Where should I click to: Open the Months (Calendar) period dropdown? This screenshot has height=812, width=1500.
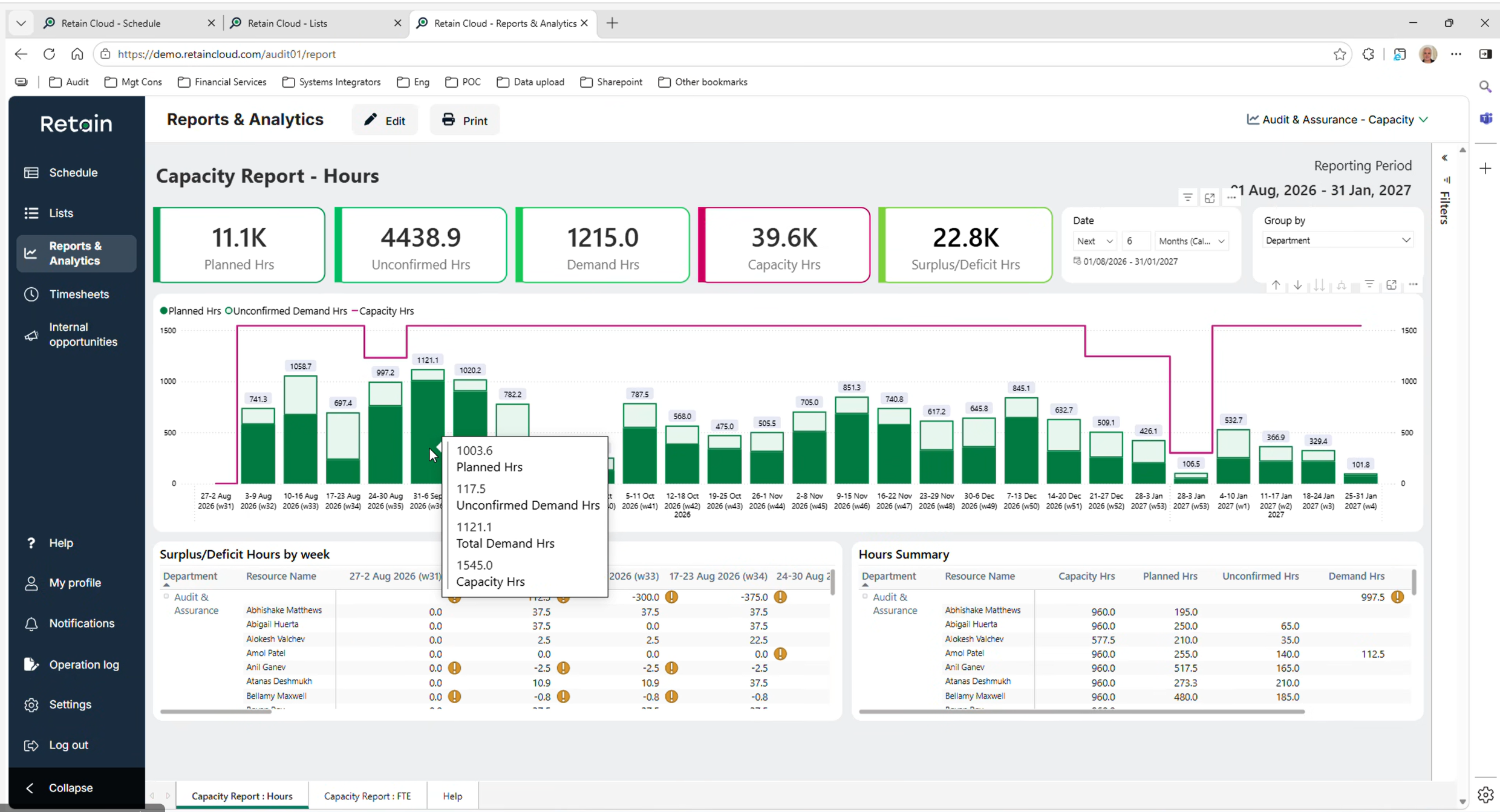coord(1192,241)
